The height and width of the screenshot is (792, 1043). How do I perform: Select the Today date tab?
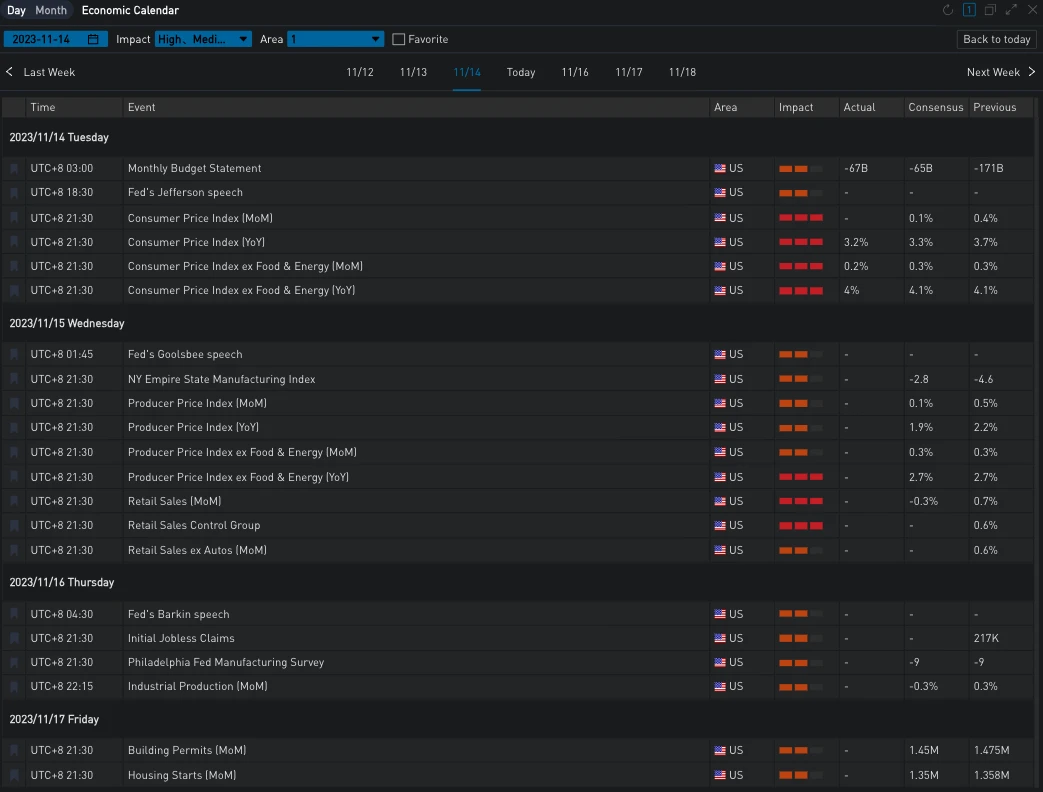pos(520,72)
